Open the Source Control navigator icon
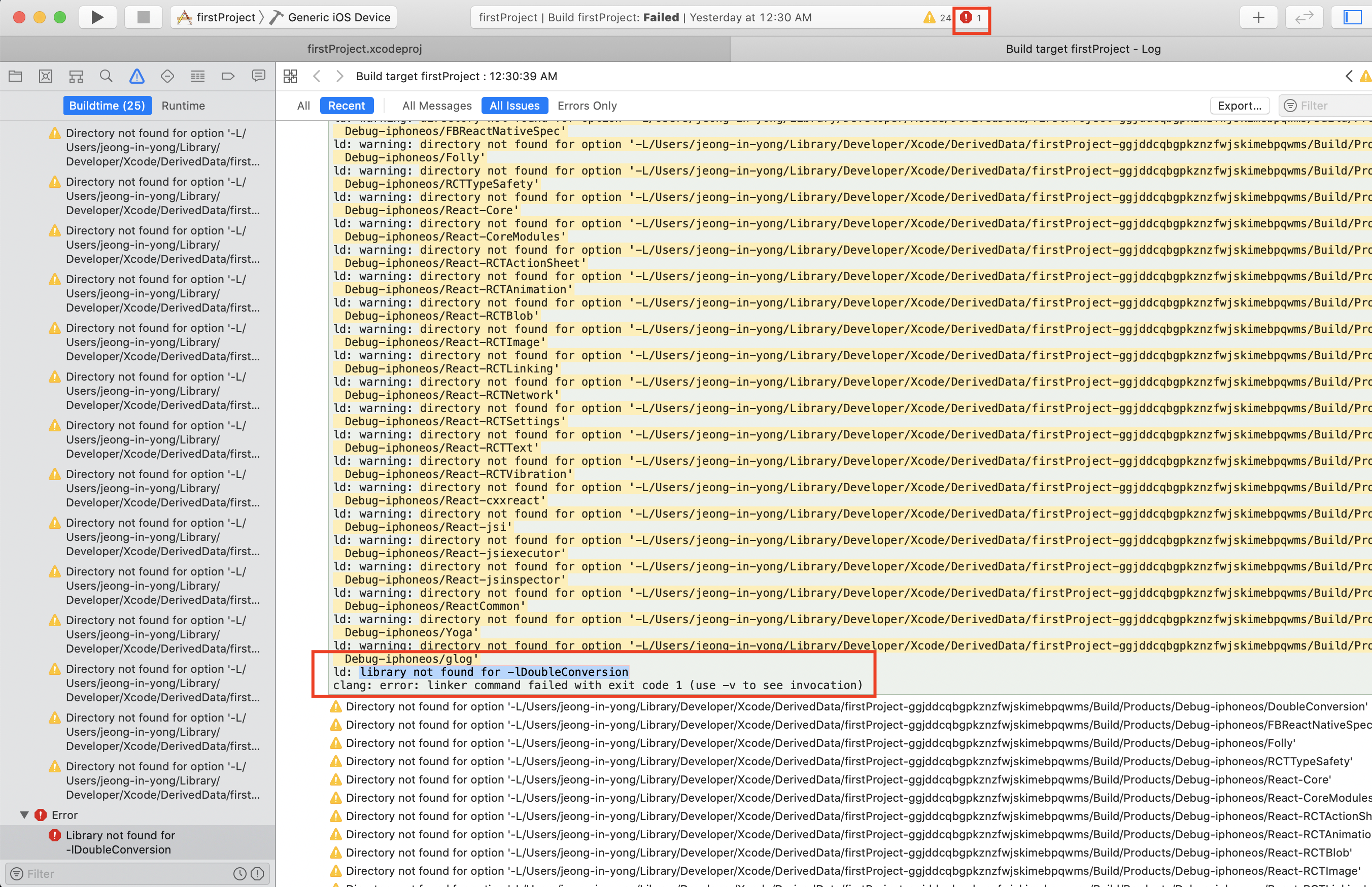Image resolution: width=1372 pixels, height=887 pixels. (x=46, y=76)
